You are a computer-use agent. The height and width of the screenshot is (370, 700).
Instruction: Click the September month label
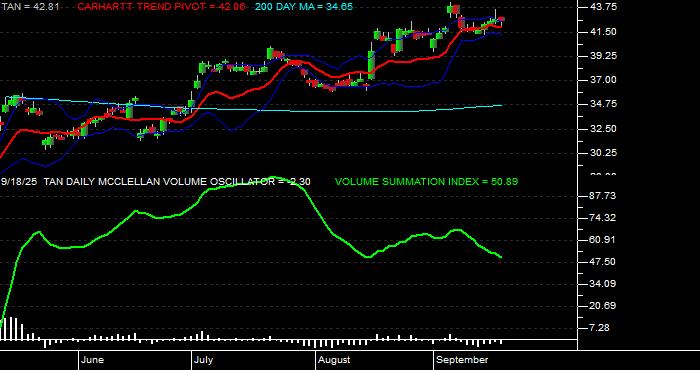[462, 360]
